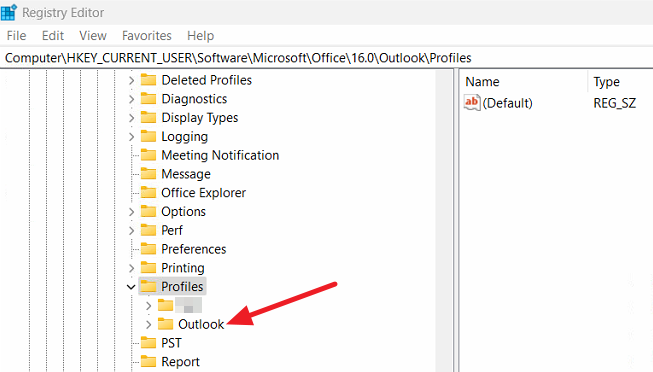Select the blurred profile name label
653x372 pixels.
point(188,305)
